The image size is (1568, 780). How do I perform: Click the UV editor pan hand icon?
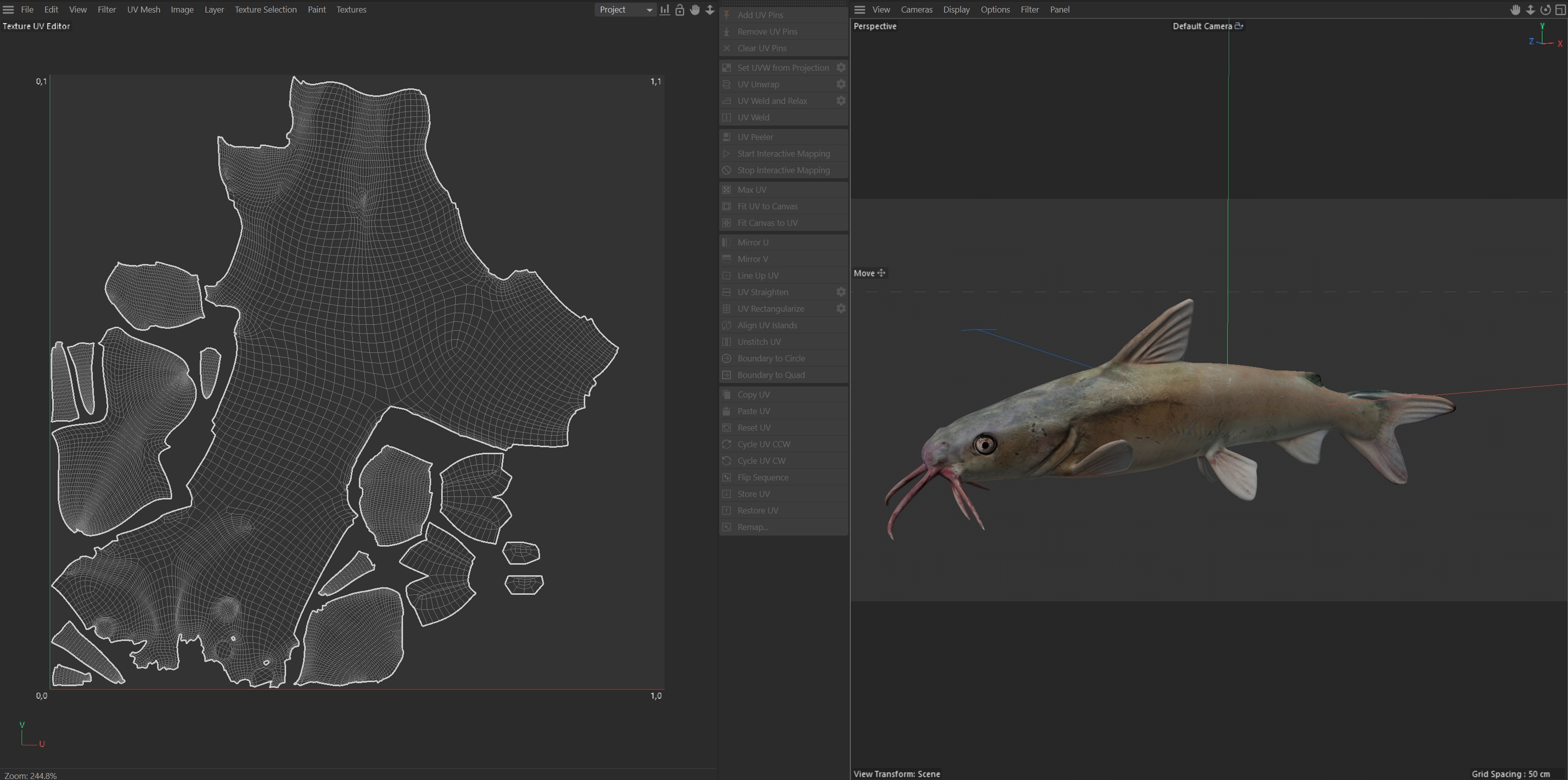click(x=695, y=10)
